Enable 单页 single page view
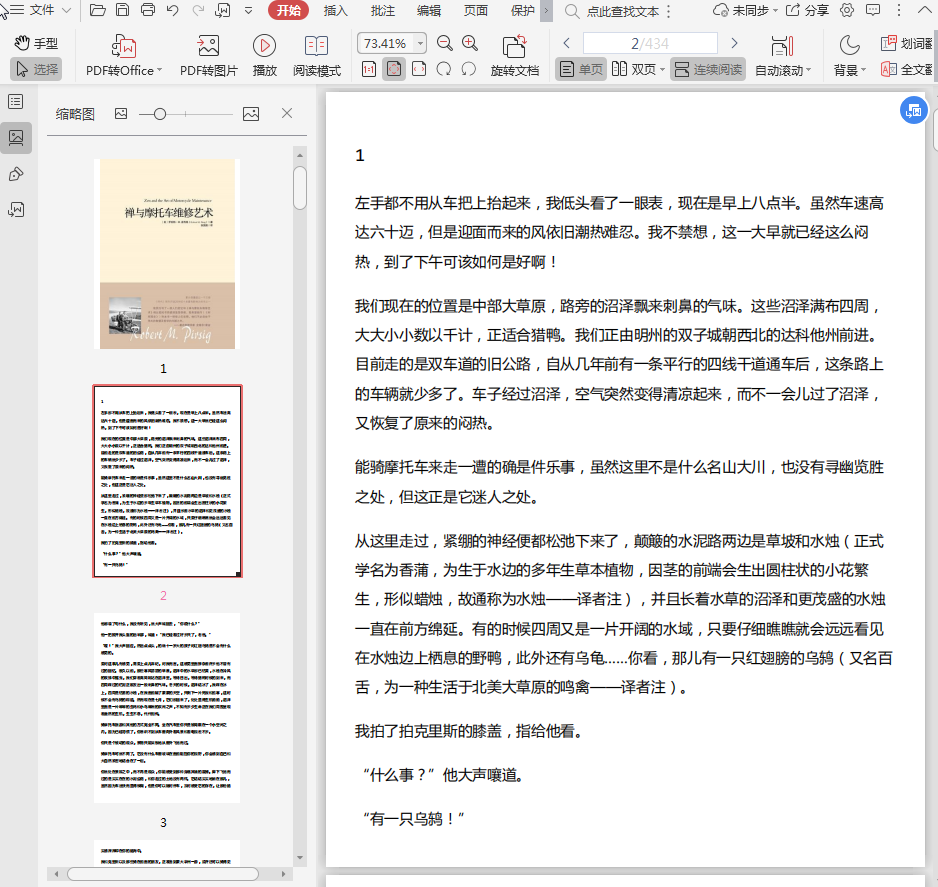Image resolution: width=938 pixels, height=887 pixels. (581, 70)
